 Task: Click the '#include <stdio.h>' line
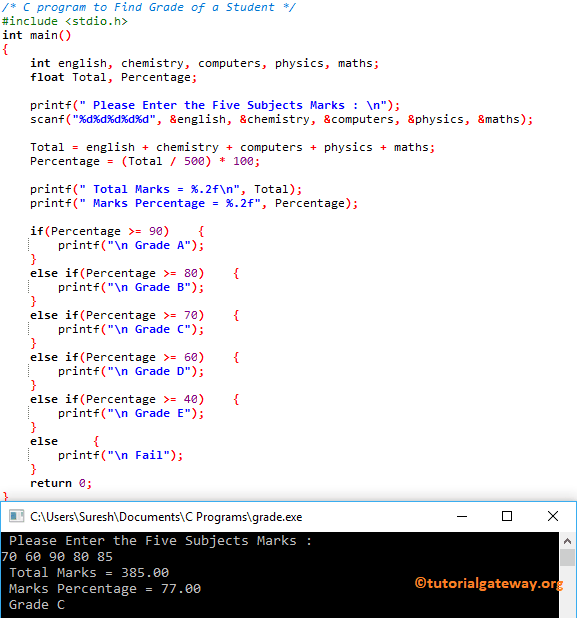(65, 21)
